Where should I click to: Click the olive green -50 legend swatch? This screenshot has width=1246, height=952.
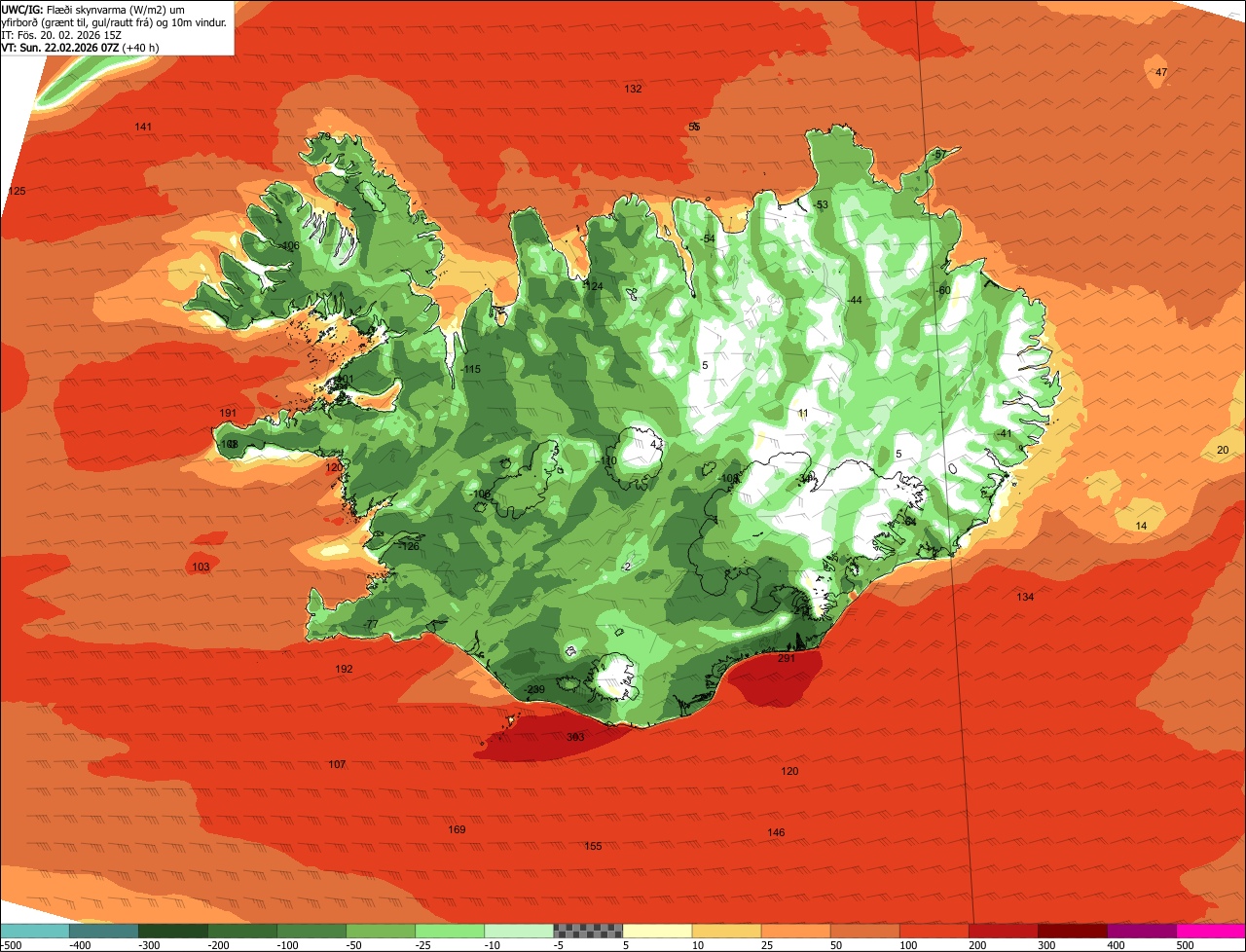click(x=381, y=931)
